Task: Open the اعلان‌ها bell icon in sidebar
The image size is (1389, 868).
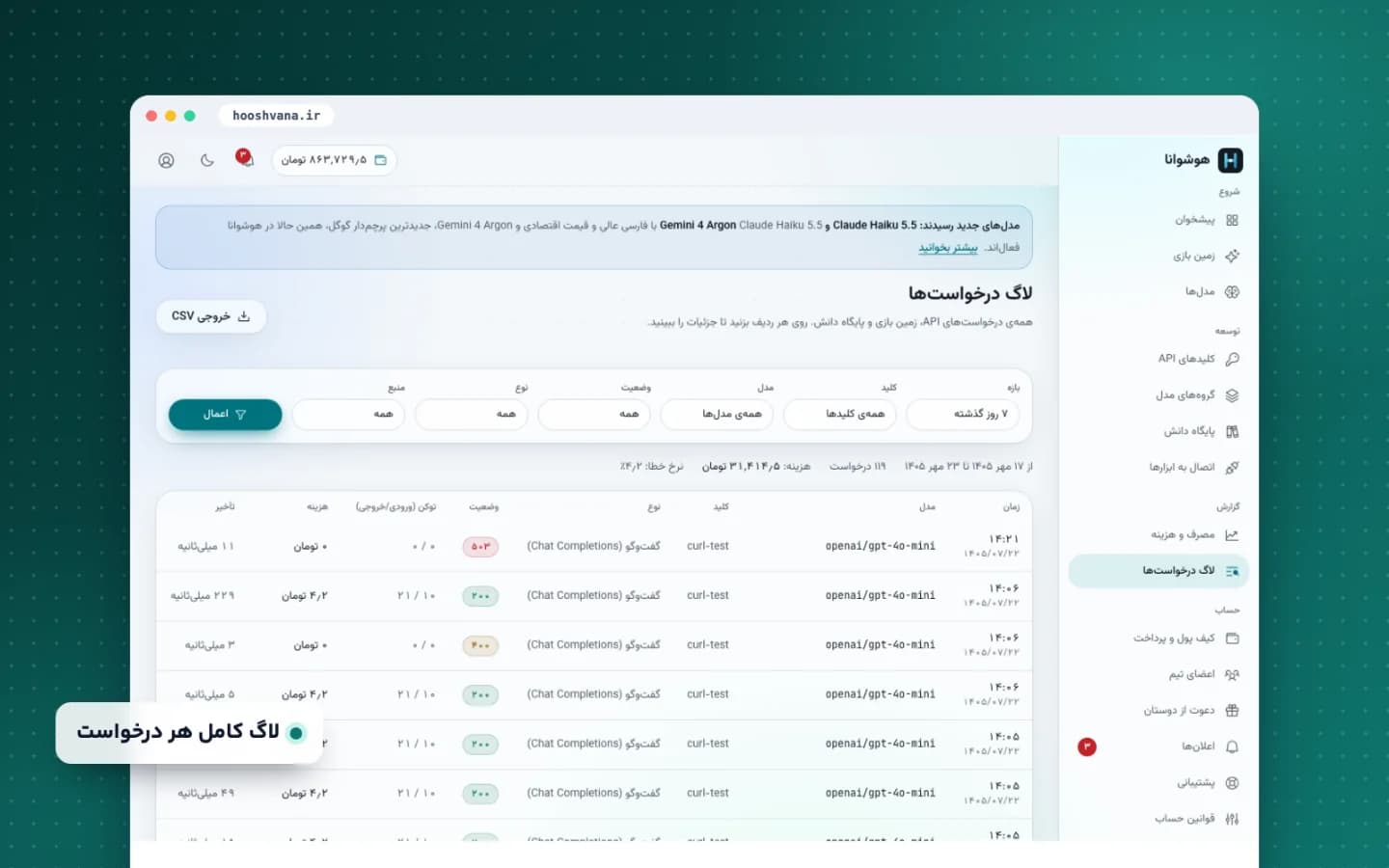Action: [x=1232, y=746]
